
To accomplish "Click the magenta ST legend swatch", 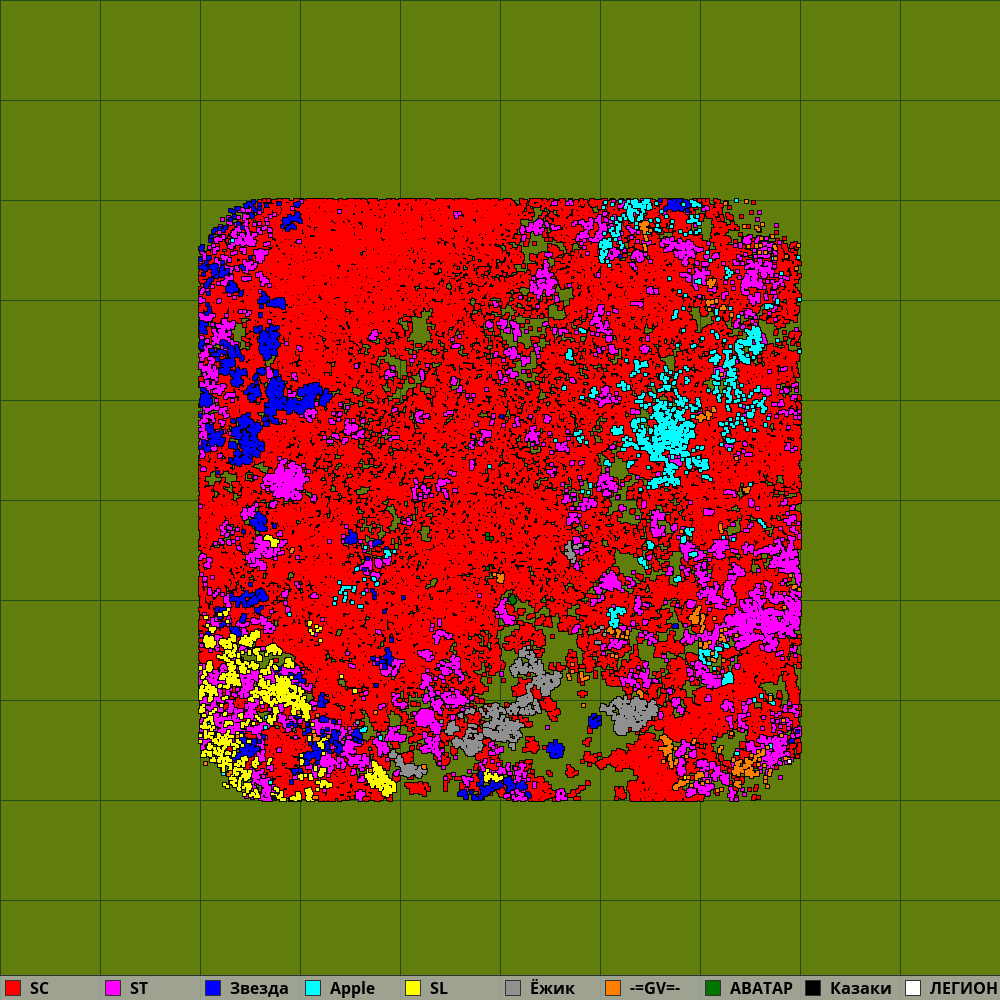I will point(113,988).
